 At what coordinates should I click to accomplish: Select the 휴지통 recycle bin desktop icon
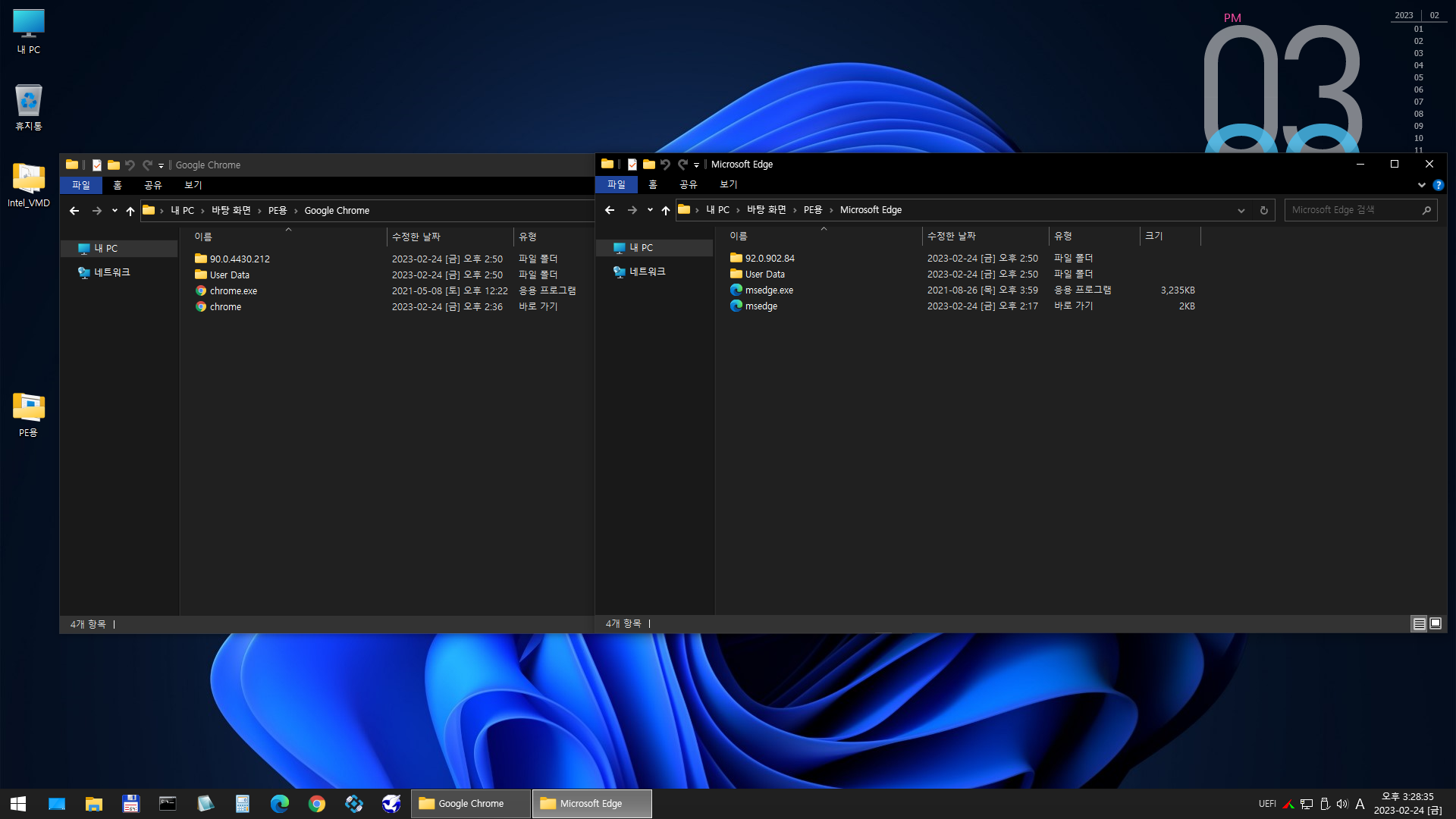click(29, 107)
